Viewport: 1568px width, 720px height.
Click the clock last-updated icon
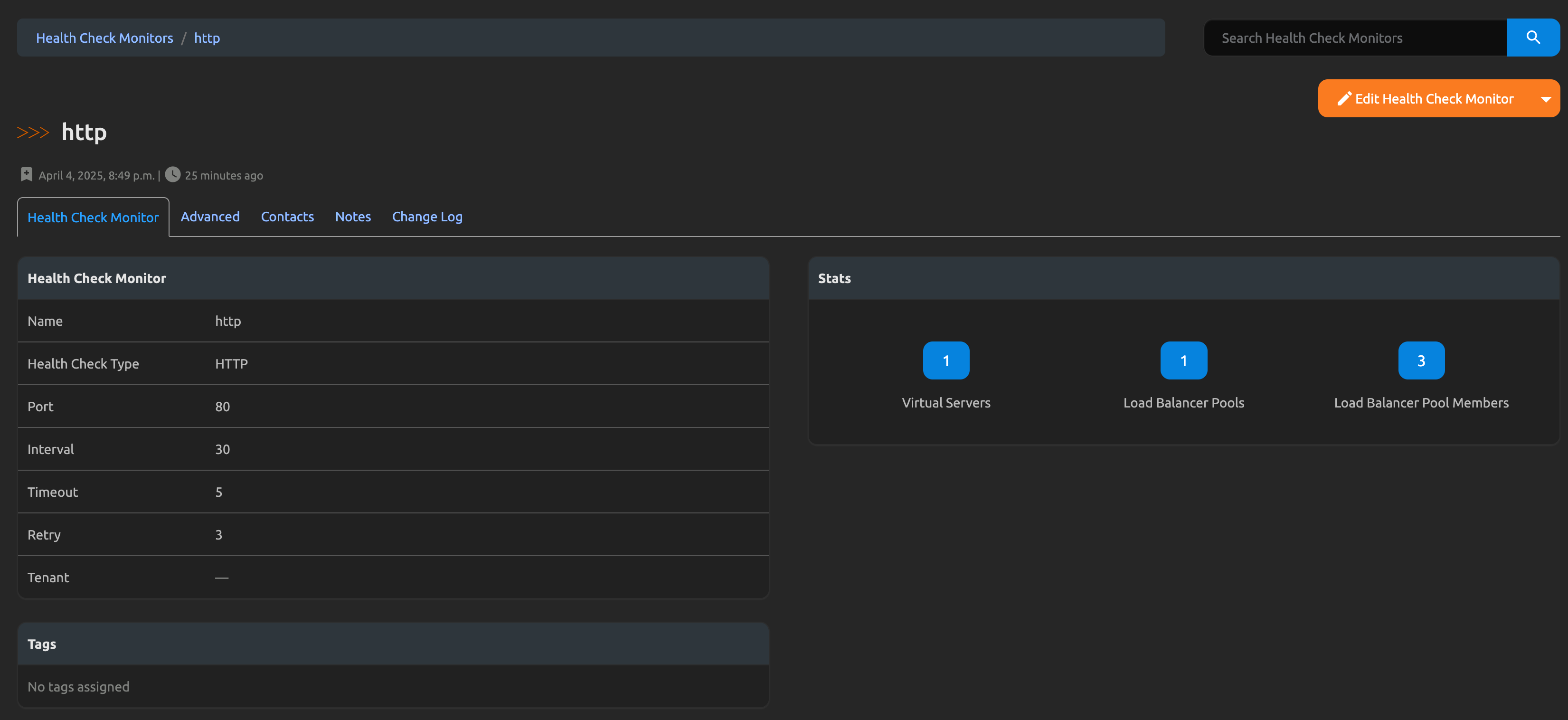click(x=173, y=175)
